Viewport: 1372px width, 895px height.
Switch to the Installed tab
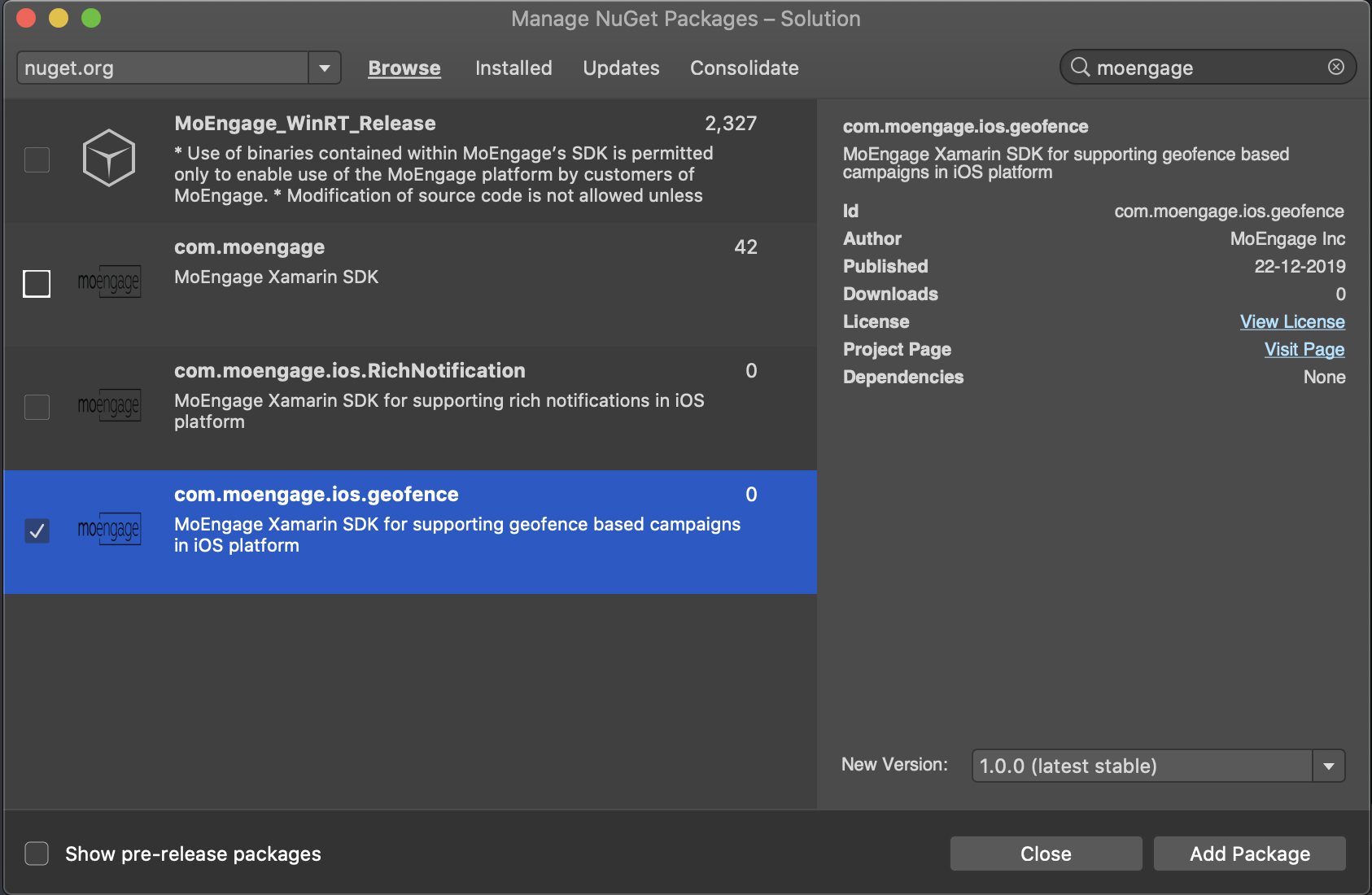pos(513,68)
